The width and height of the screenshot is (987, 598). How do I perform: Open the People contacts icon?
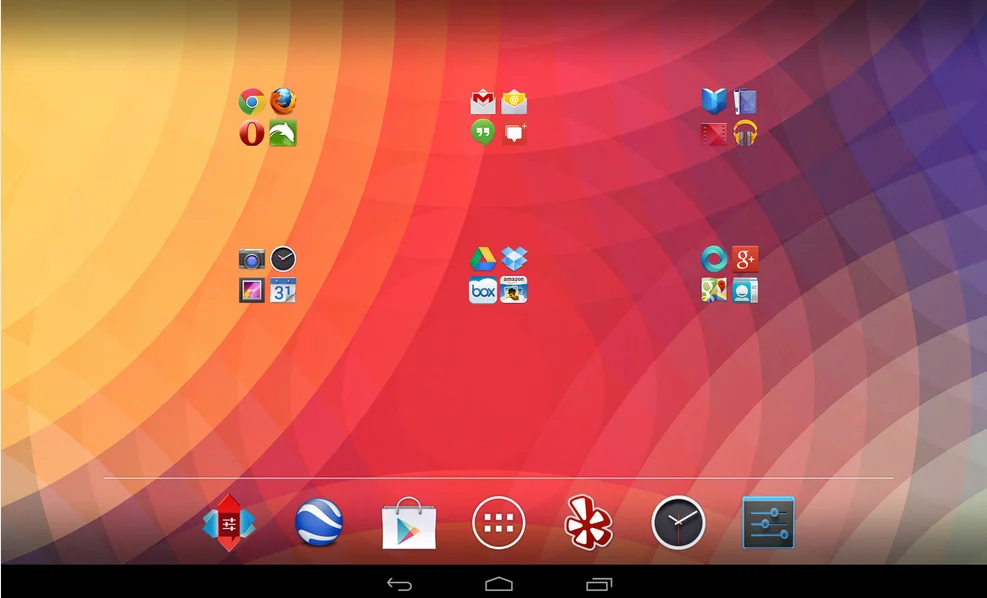[745, 290]
